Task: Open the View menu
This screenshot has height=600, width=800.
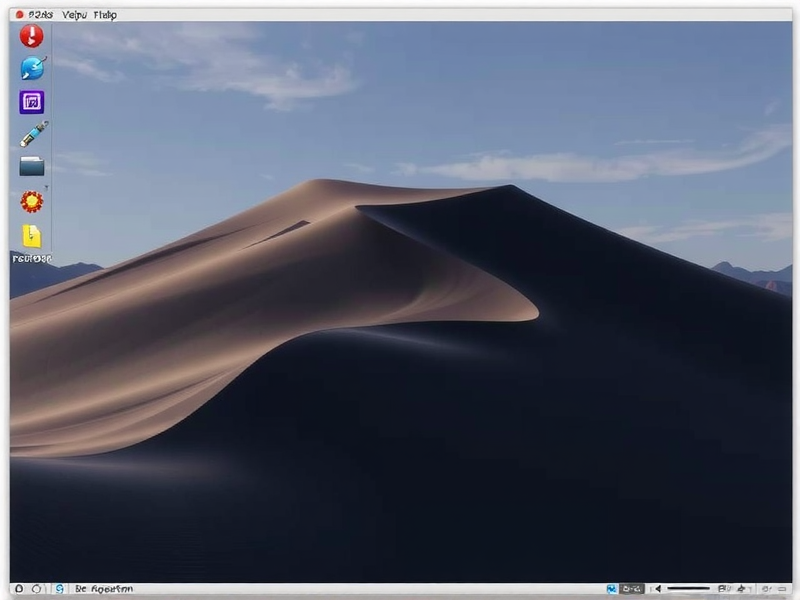Action: (76, 15)
